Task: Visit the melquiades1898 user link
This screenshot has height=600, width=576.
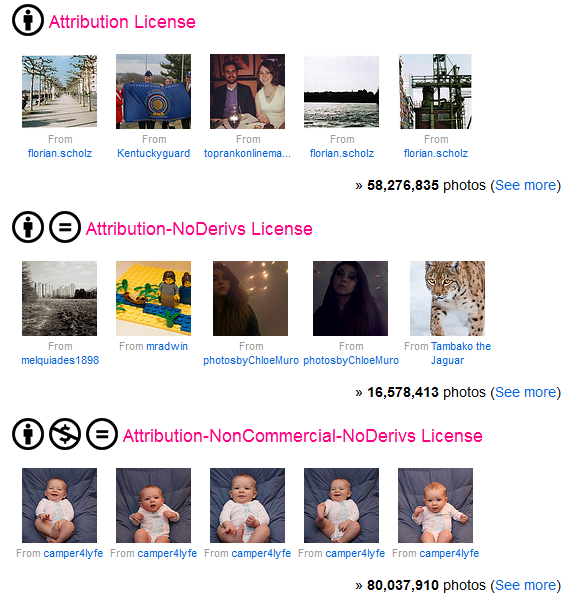Action: coord(60,360)
